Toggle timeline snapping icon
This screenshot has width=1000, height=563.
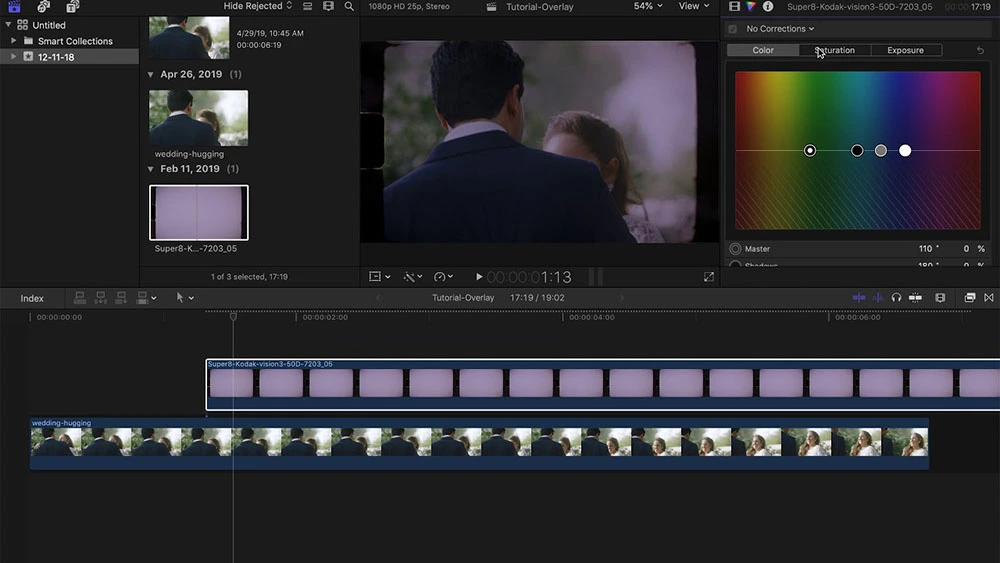(915, 298)
